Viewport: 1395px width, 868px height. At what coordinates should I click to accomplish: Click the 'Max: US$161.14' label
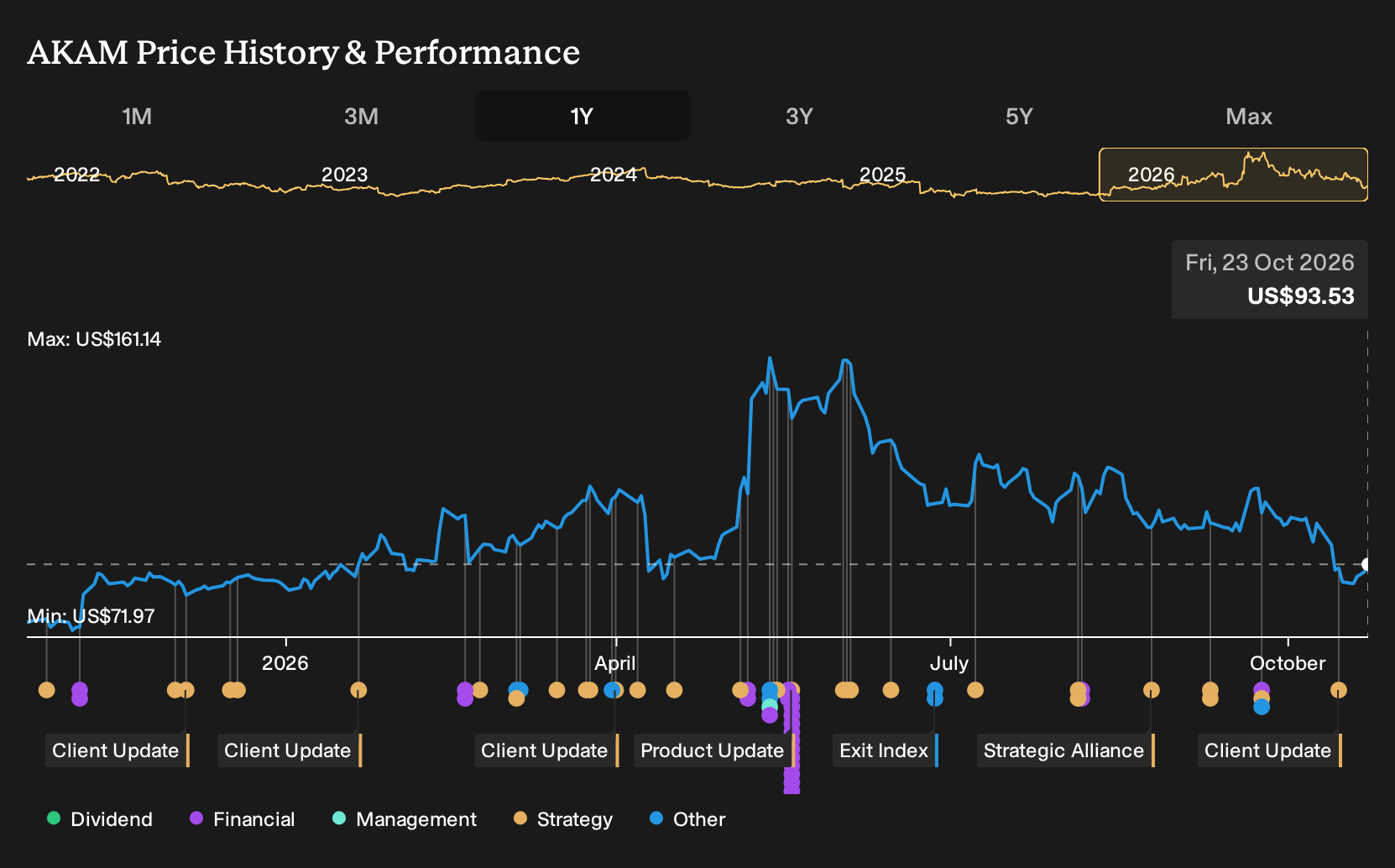pyautogui.click(x=94, y=339)
